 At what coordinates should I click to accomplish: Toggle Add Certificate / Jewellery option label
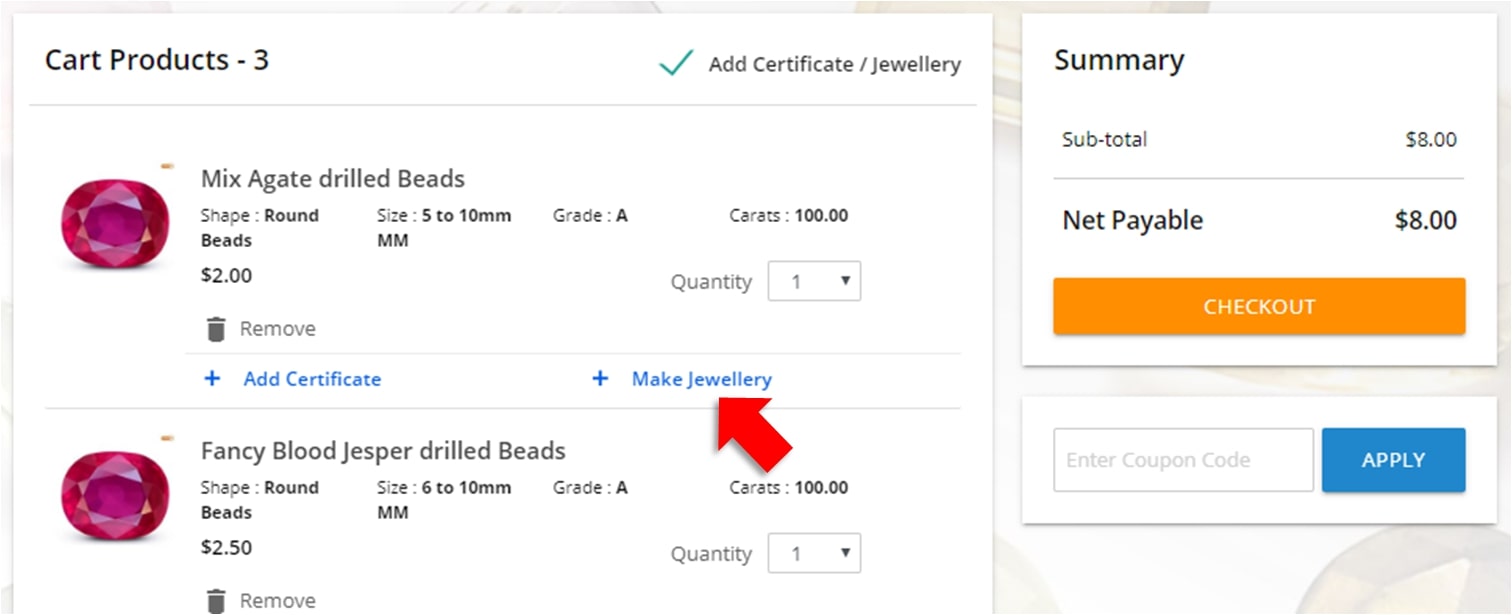tap(835, 65)
